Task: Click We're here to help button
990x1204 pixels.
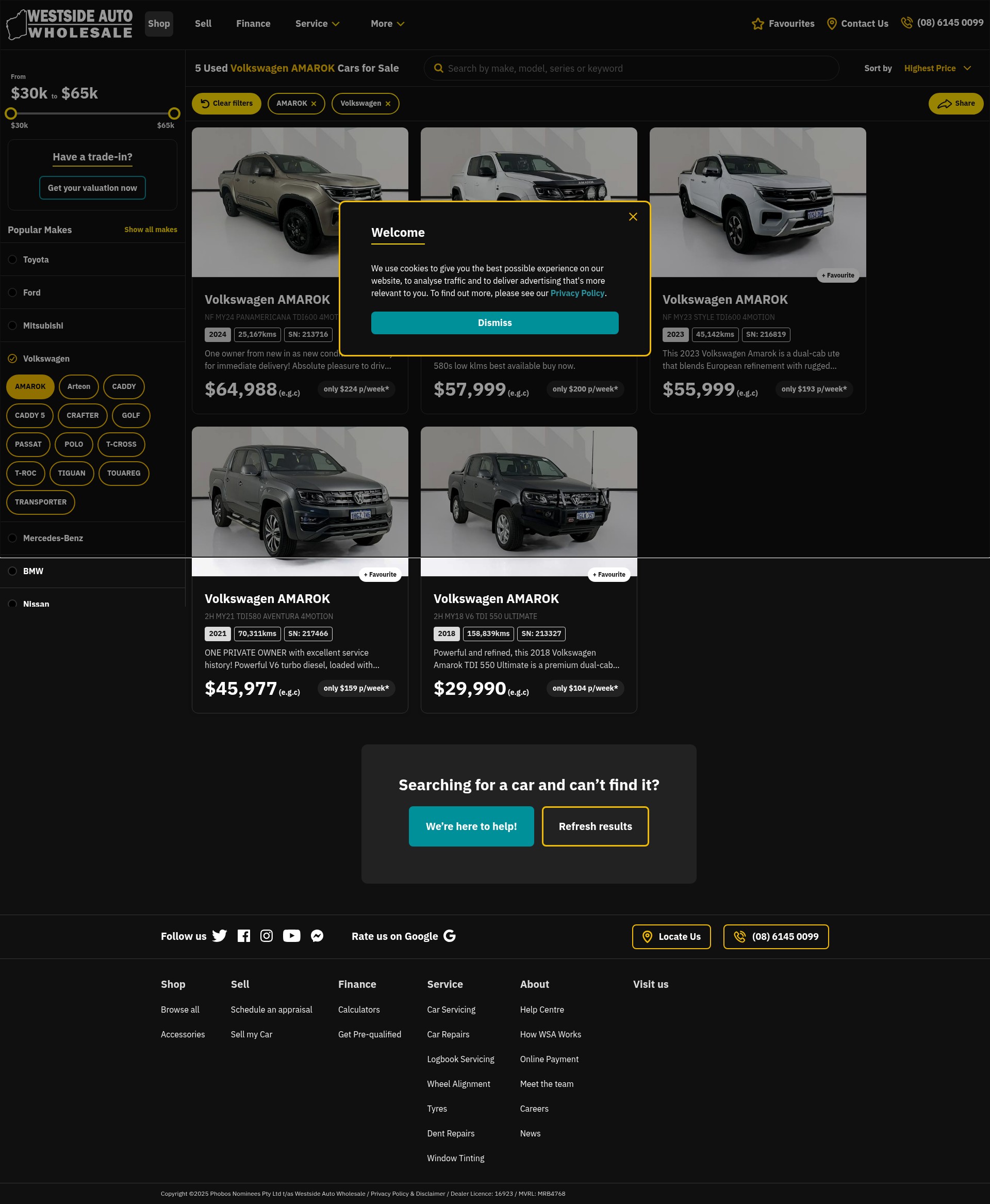Action: pyautogui.click(x=472, y=826)
